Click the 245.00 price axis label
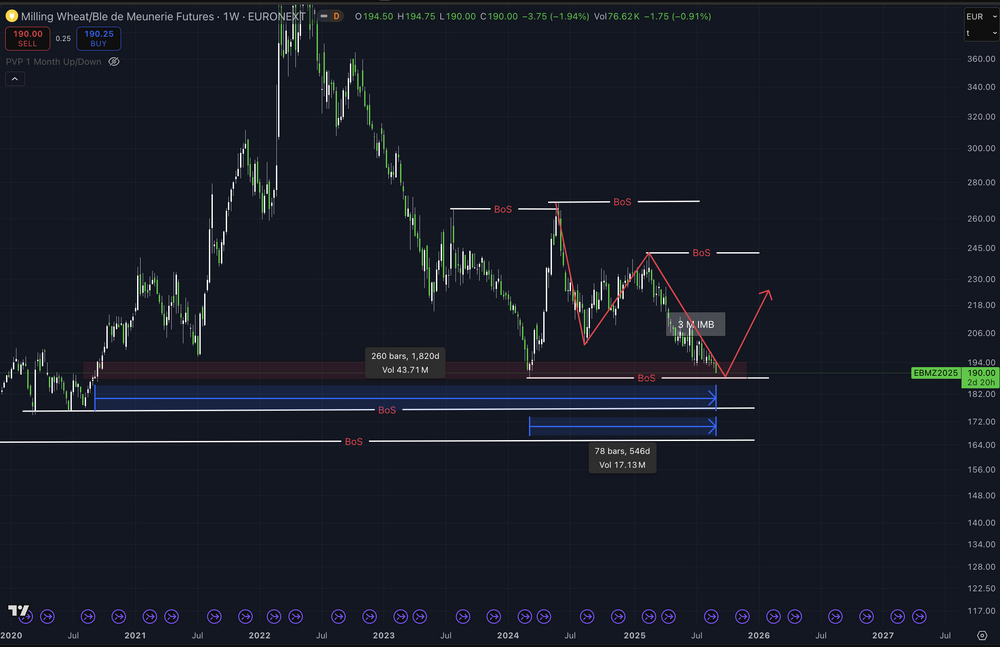Viewport: 1000px width, 647px height. click(981, 248)
